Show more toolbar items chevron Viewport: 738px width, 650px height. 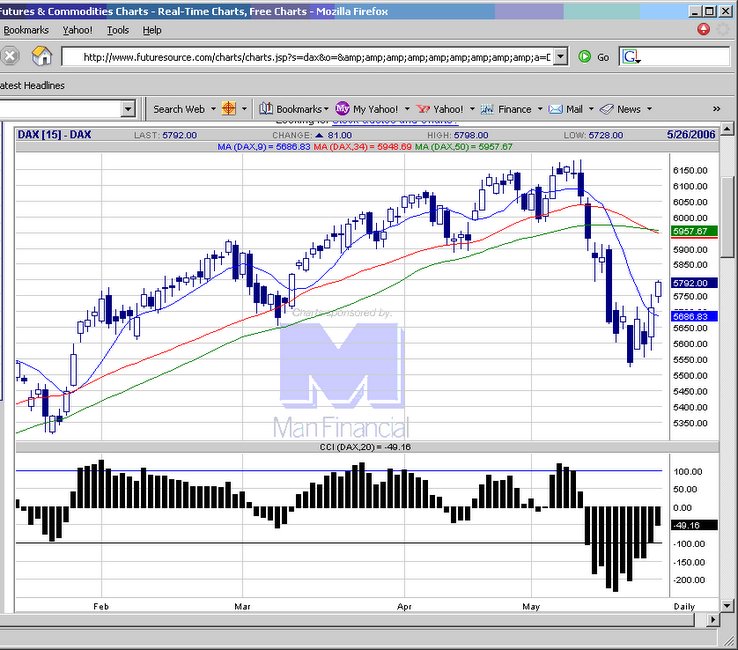(x=716, y=109)
